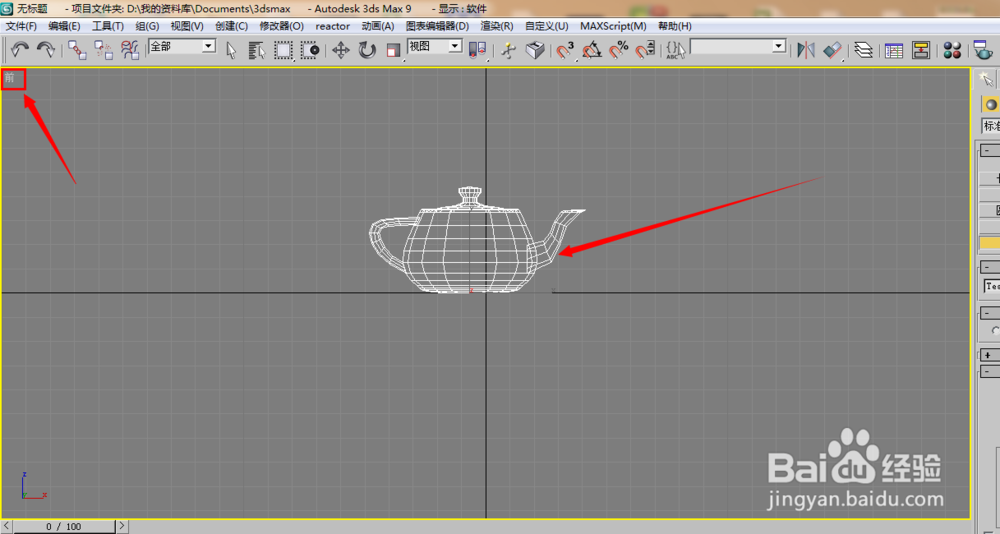The height and width of the screenshot is (534, 1000).
Task: Open the Curve Editor icon
Action: [894, 50]
